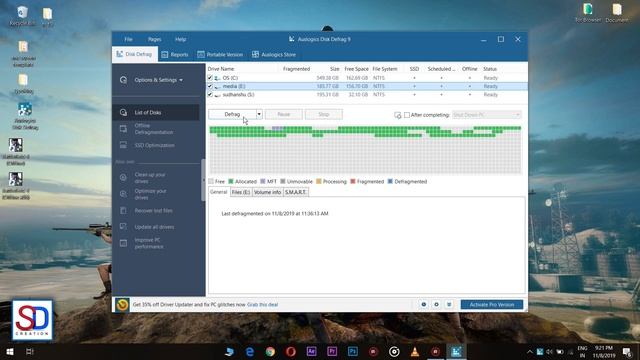The image size is (640, 360).
Task: Open the Pages menu
Action: 154,39
